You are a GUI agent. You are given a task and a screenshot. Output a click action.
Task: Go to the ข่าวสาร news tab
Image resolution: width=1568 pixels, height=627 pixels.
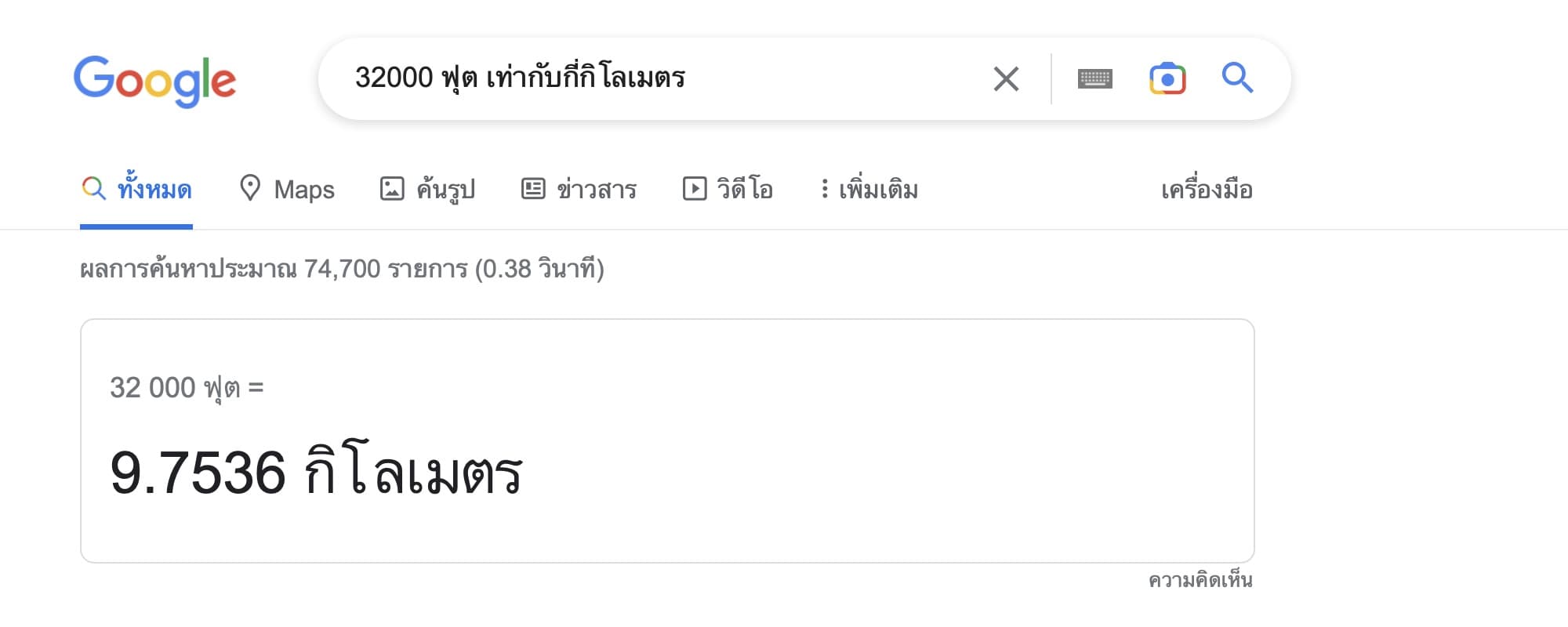[596, 190]
